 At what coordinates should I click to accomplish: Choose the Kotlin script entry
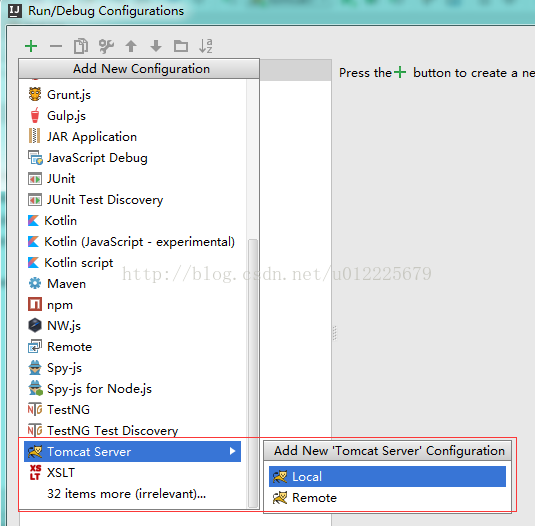pyautogui.click(x=132, y=263)
